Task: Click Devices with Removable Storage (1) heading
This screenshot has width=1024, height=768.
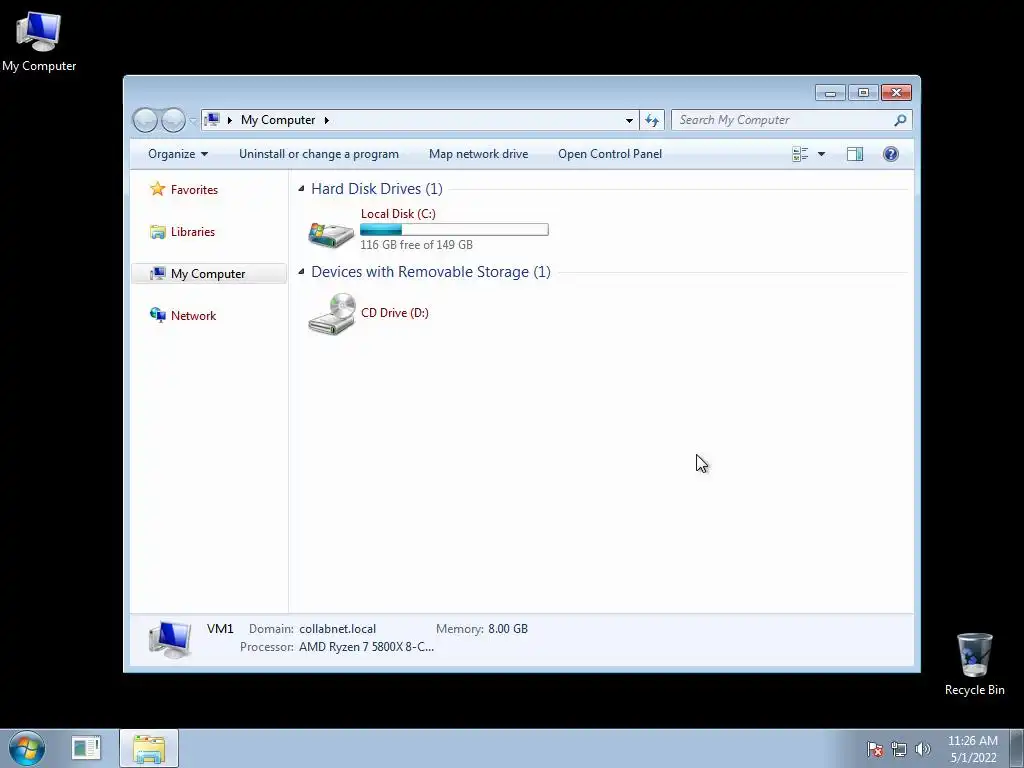Action: pyautogui.click(x=430, y=272)
